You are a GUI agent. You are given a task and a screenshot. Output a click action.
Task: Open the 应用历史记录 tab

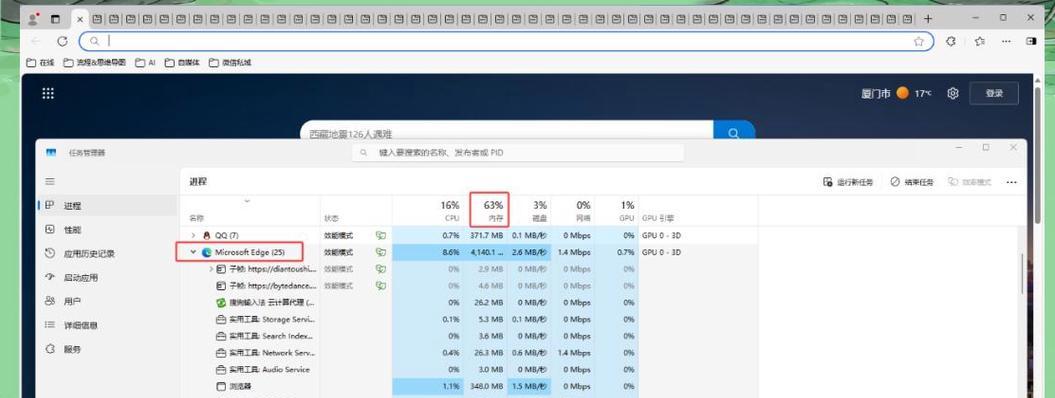click(108, 253)
